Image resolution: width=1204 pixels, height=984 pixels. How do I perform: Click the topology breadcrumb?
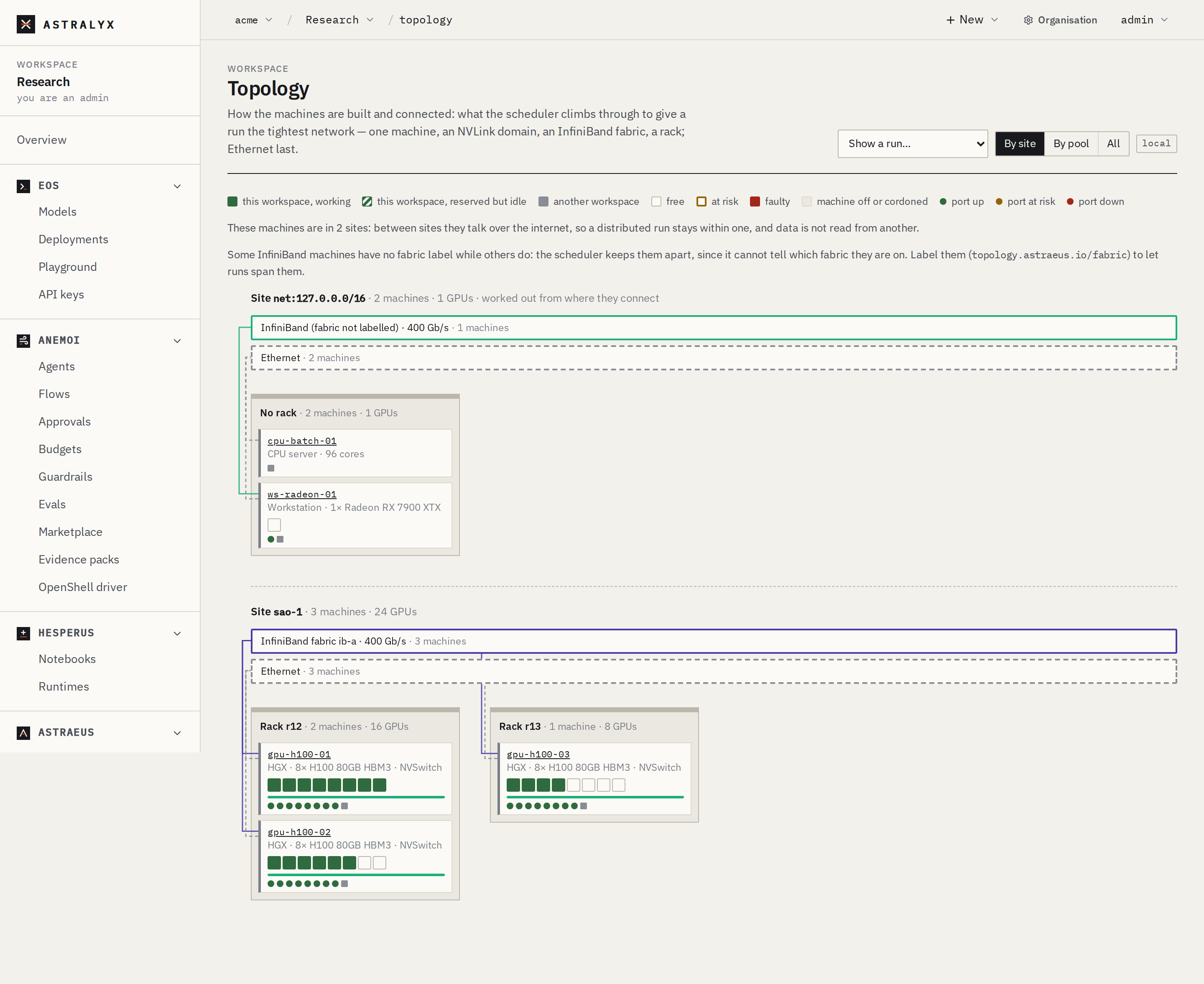[426, 20]
